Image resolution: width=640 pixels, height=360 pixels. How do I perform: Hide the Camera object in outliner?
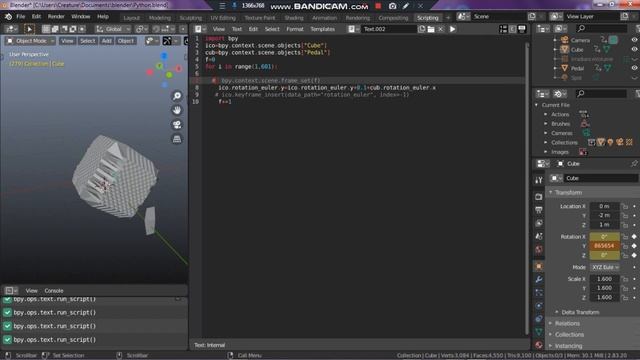[634, 40]
